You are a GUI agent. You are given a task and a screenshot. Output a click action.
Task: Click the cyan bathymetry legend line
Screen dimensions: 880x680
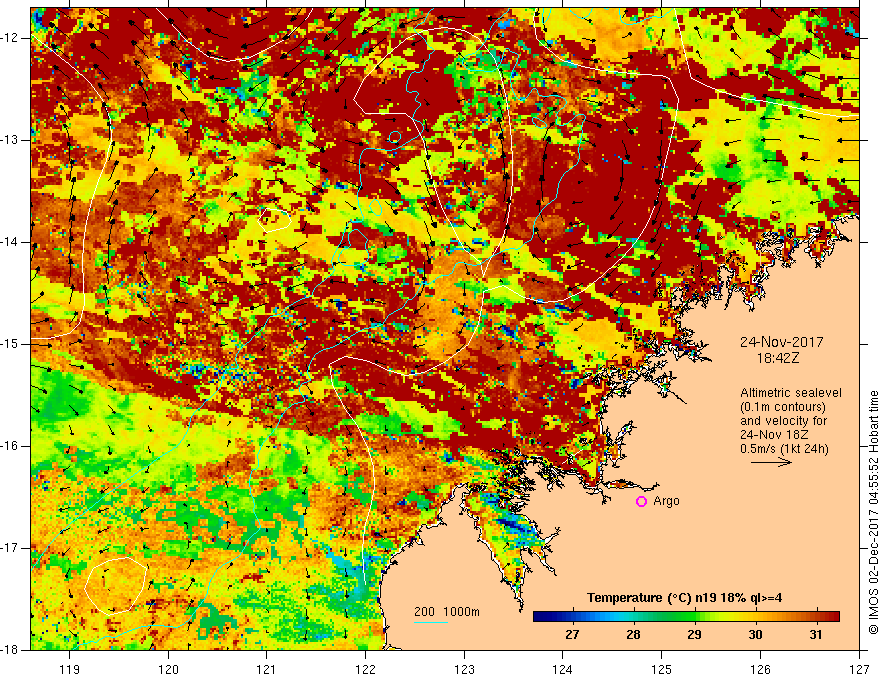(430, 622)
